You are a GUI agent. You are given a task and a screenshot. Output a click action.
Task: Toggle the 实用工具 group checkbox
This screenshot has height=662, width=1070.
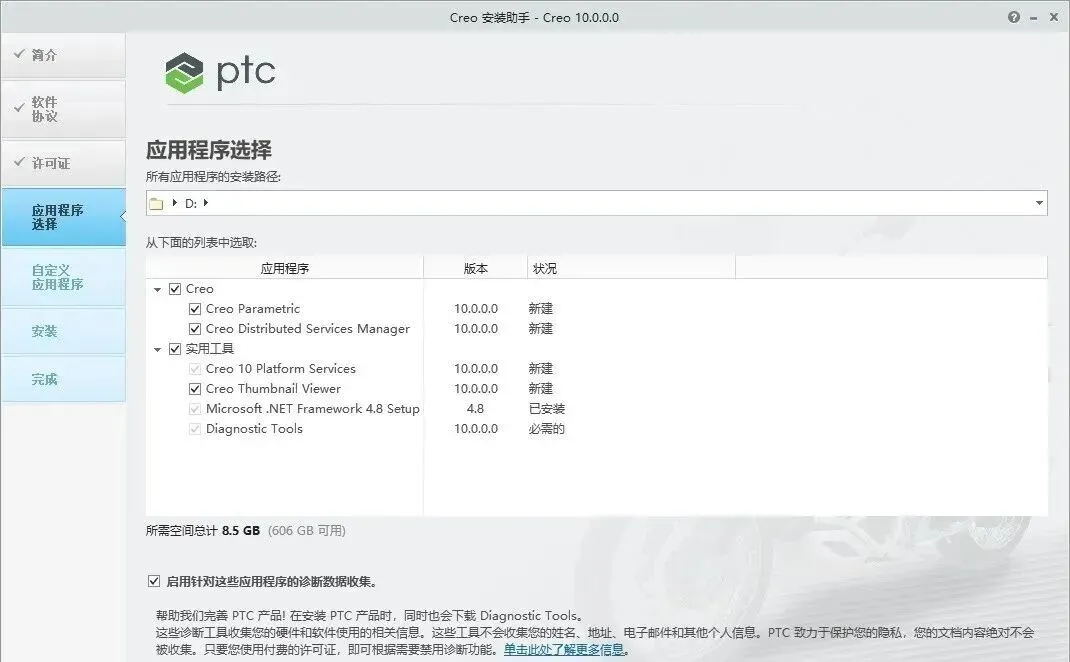point(175,349)
